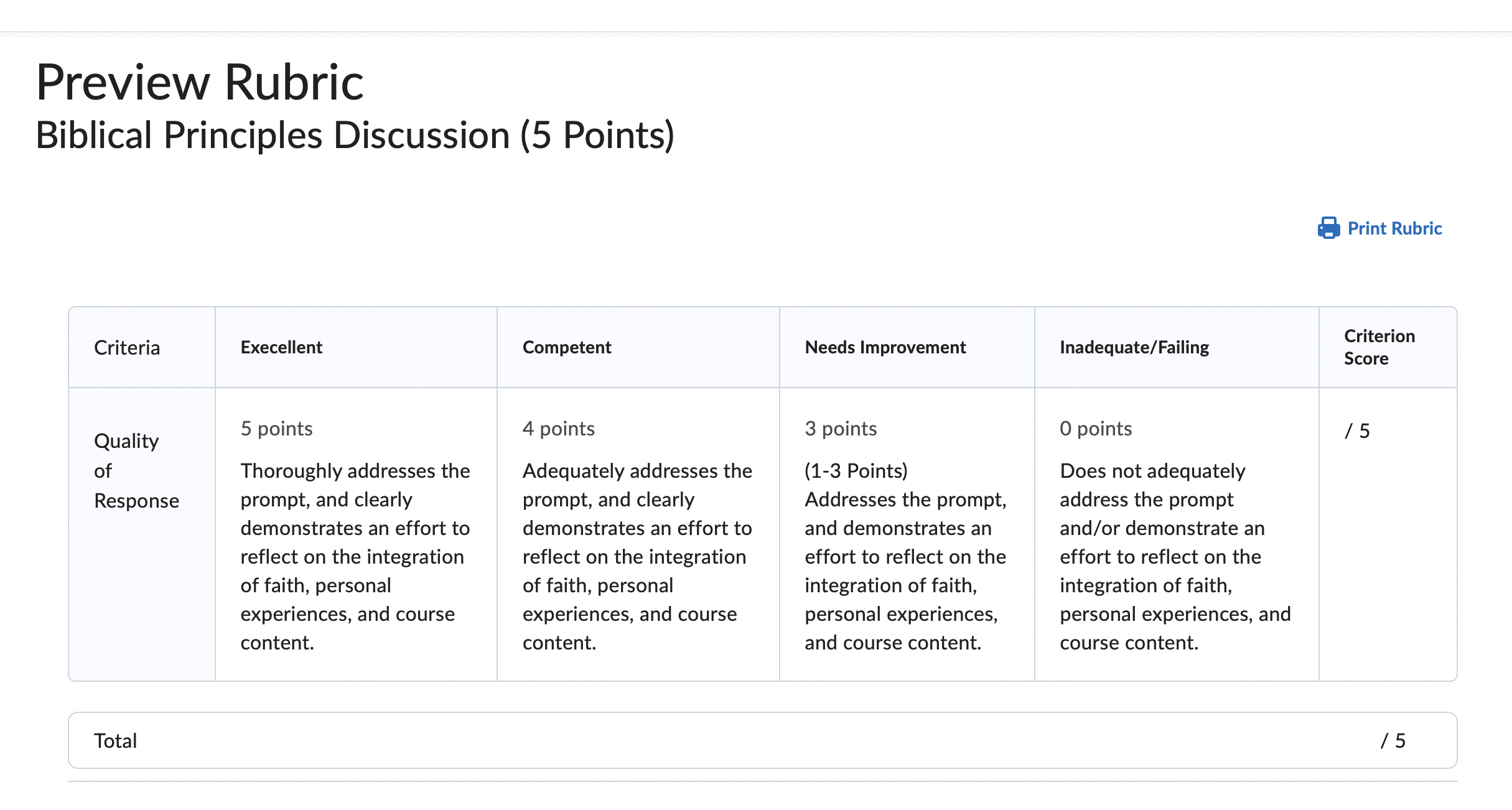Click the Preview Rubric heading

200,82
